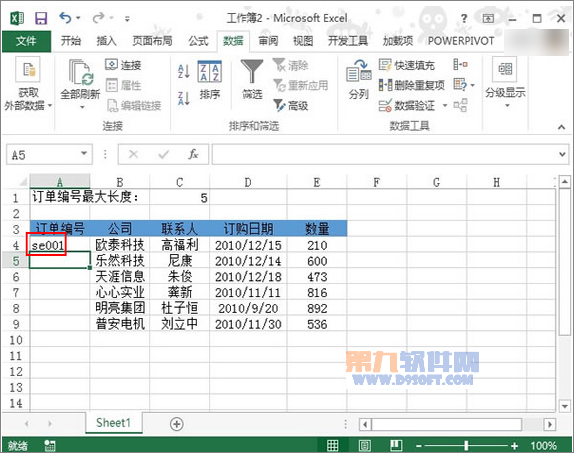Image resolution: width=574 pixels, height=453 pixels.
Task: Toggle the Filter funnel
Action: 251,71
